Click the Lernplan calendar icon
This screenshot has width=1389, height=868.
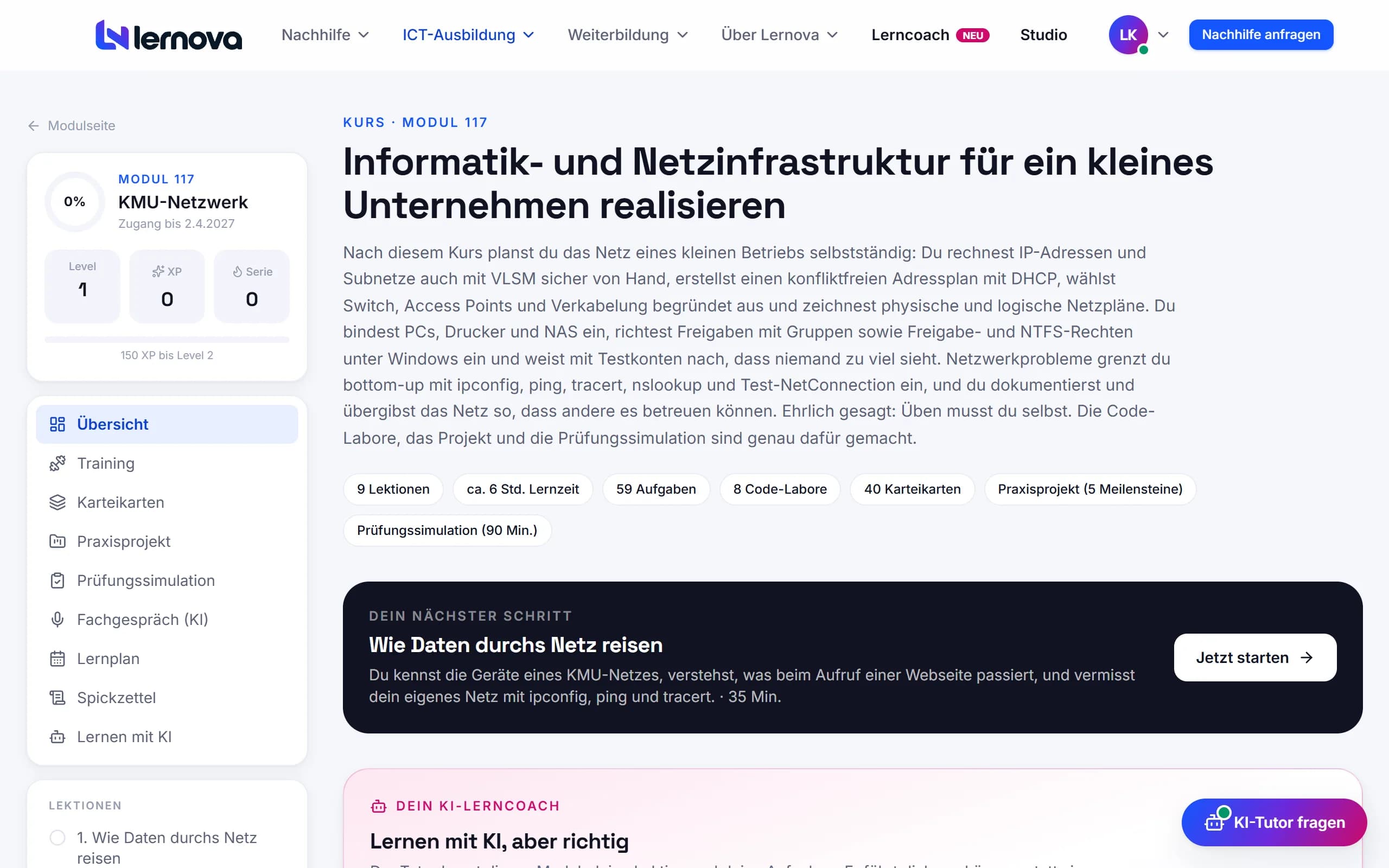pos(58,659)
